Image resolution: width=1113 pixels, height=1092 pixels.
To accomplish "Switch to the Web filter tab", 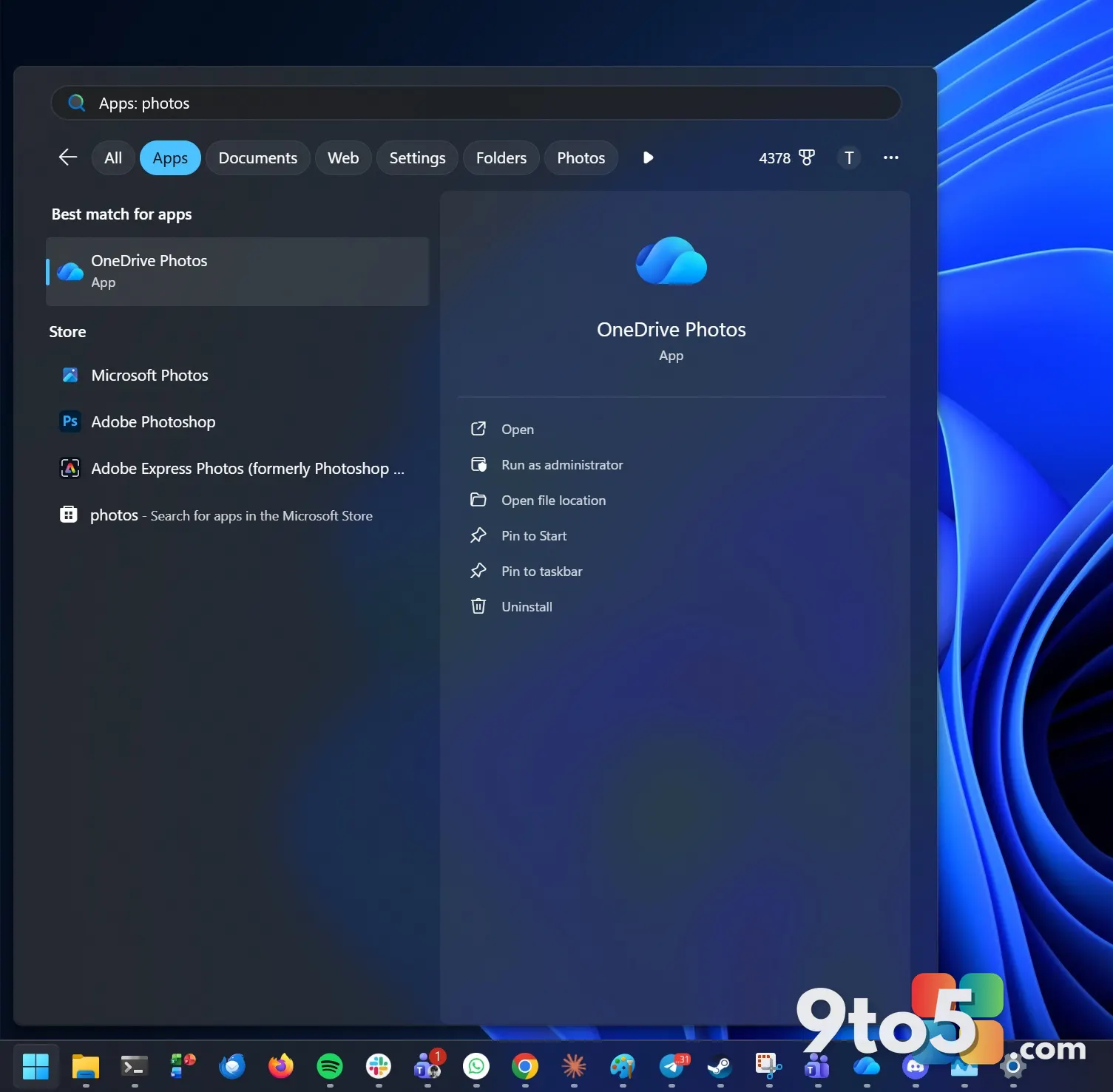I will [x=343, y=158].
